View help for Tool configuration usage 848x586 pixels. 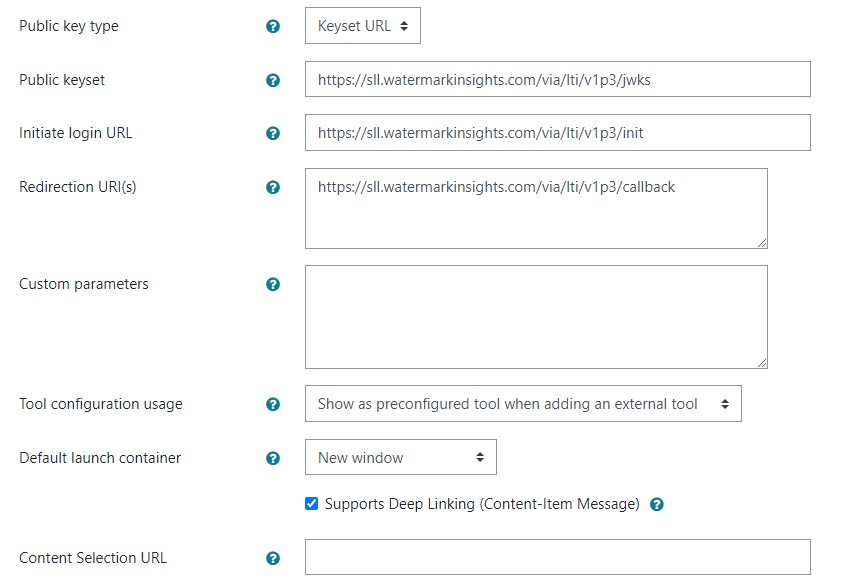pyautogui.click(x=273, y=404)
